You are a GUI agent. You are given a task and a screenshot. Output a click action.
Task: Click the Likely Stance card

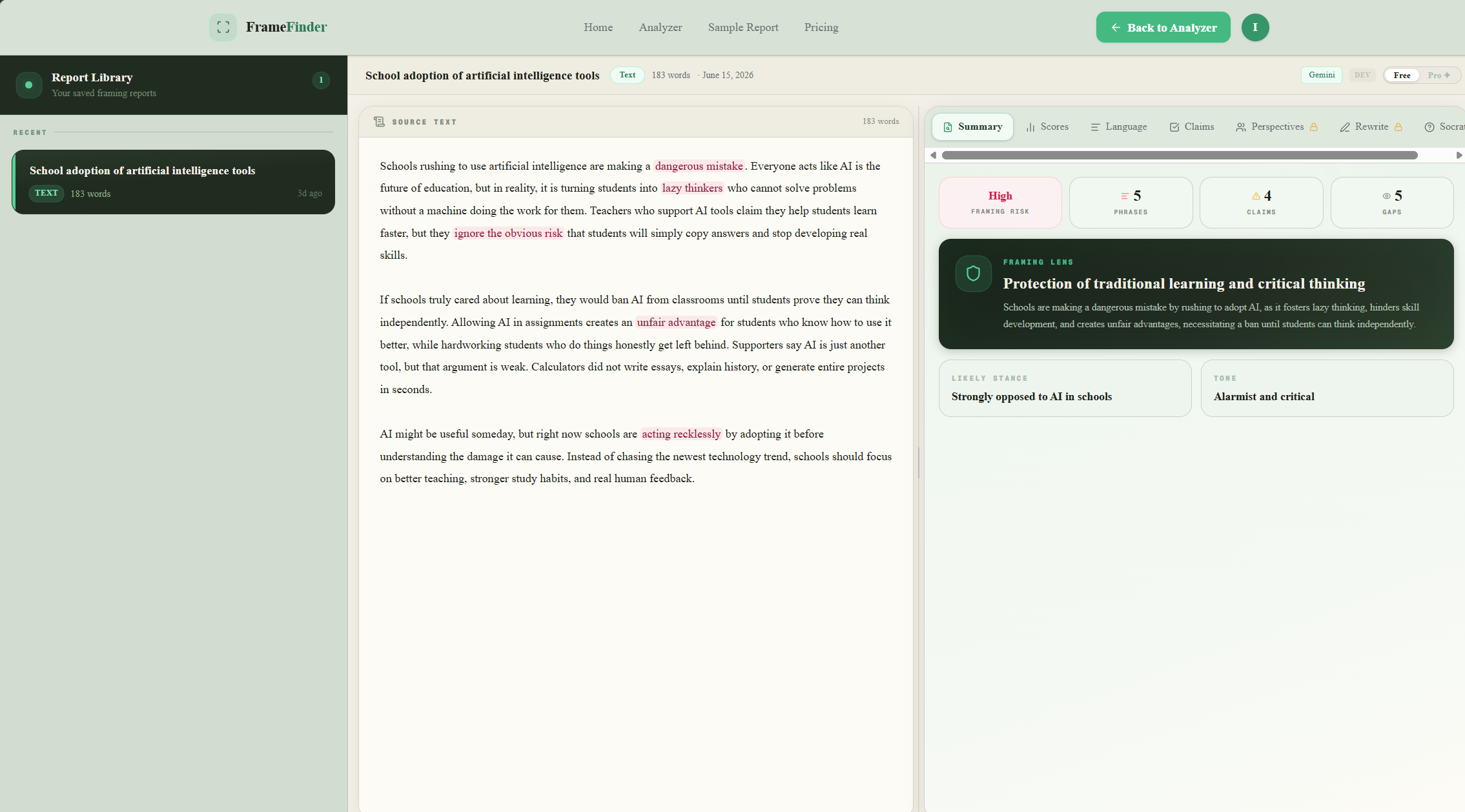click(1065, 388)
